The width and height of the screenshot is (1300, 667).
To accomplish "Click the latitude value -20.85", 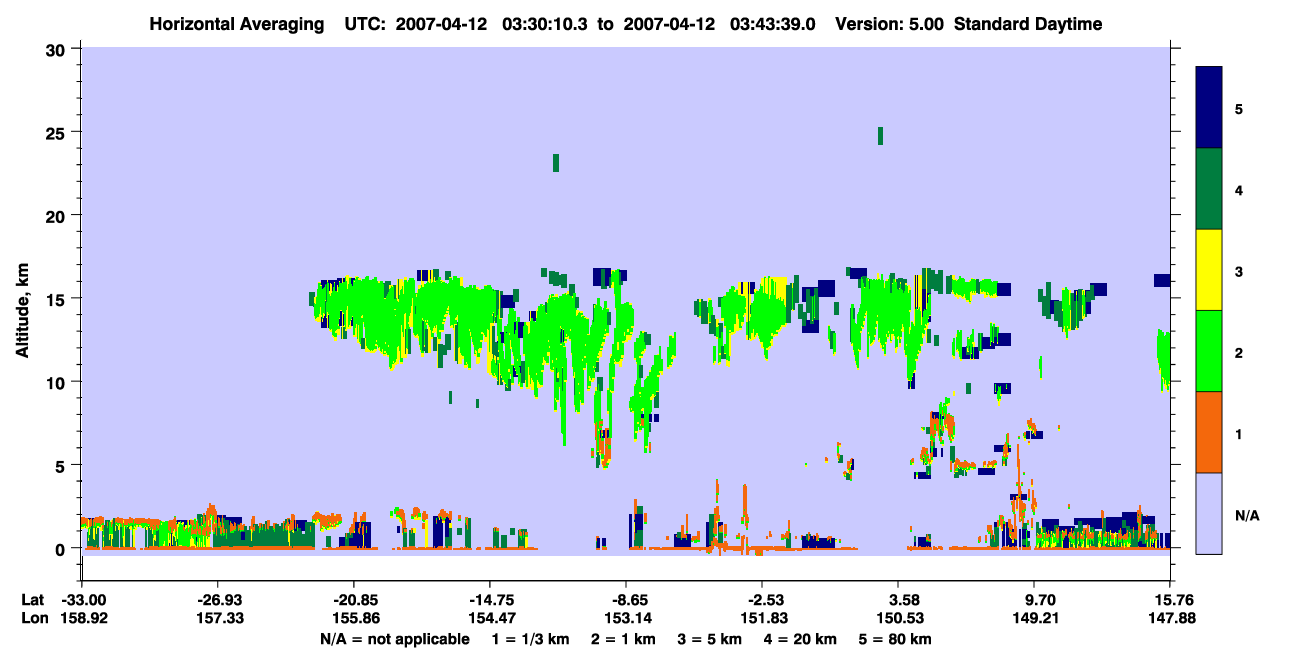I will (x=353, y=600).
